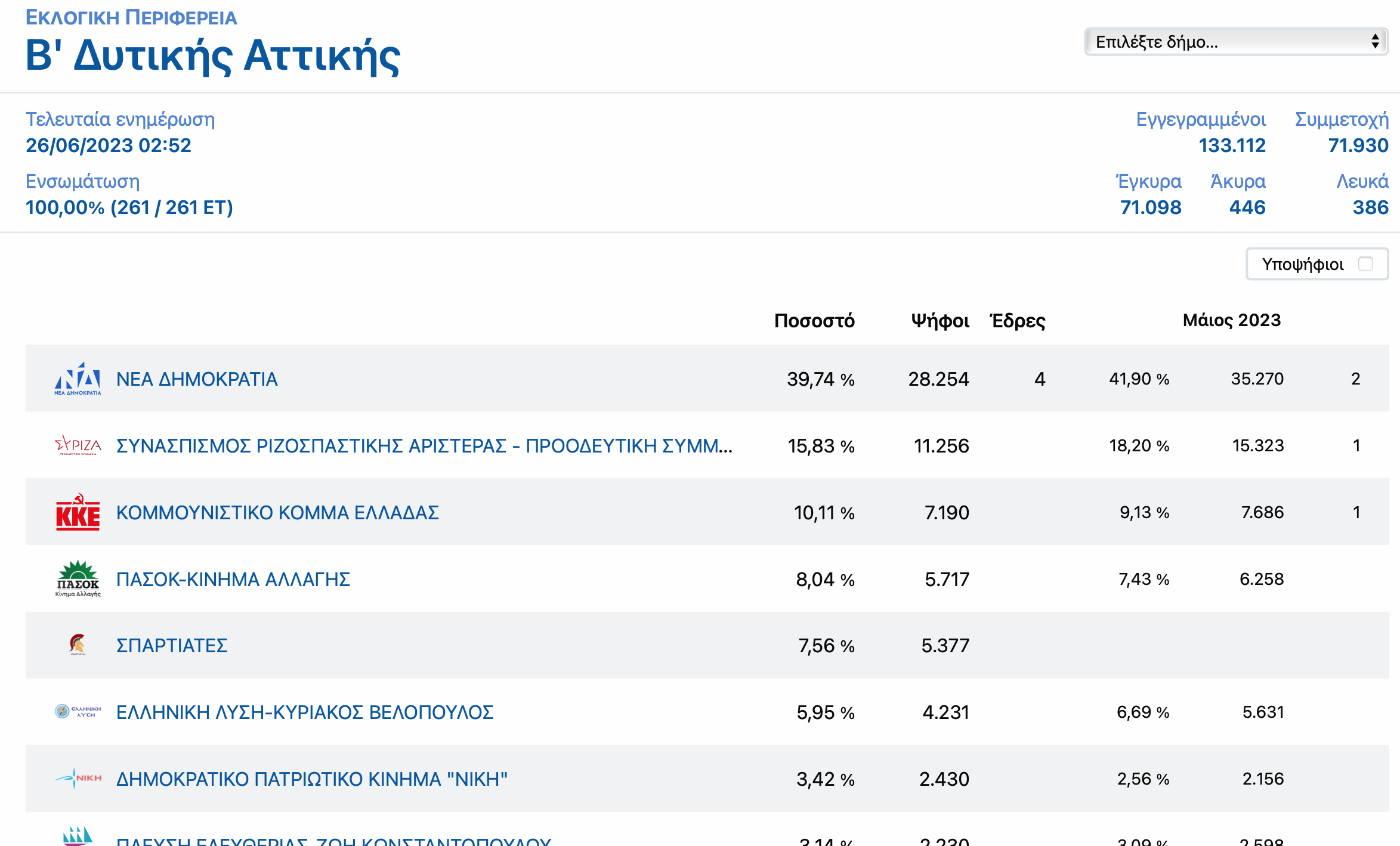
Task: Click the 5.717 votes cell
Action: (x=947, y=580)
